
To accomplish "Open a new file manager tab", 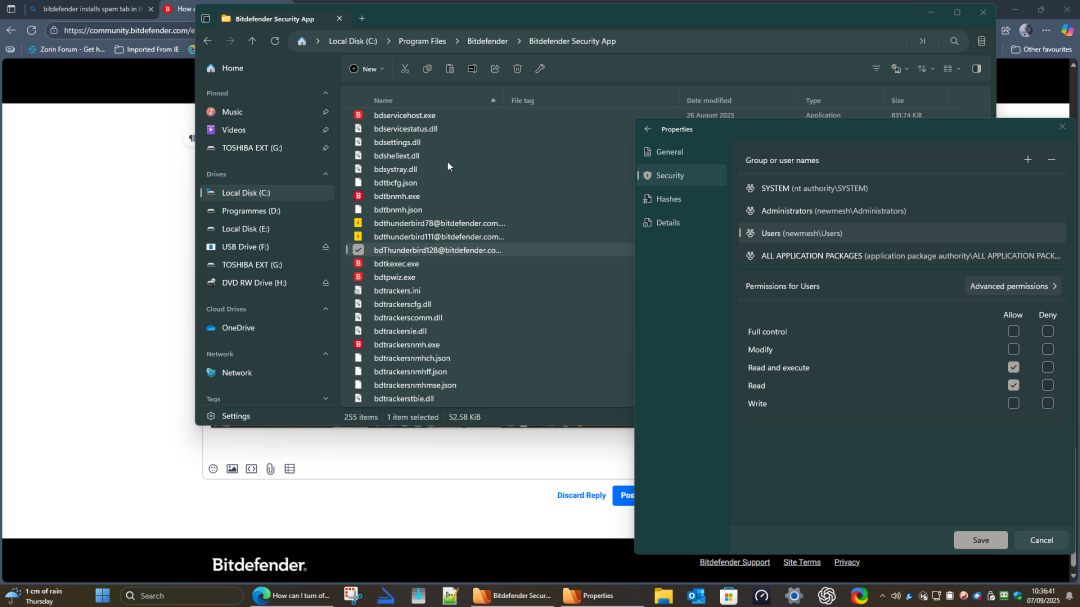I will [x=362, y=19].
